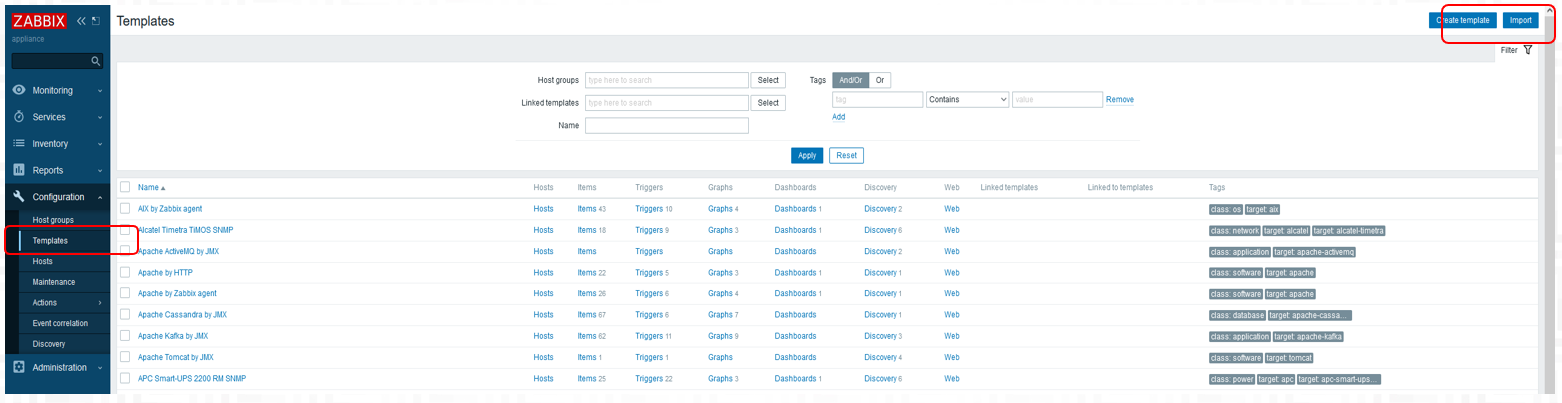Image resolution: width=1562 pixels, height=403 pixels.
Task: Open Discovery 4 for Apache Tomcat
Action: [x=883, y=357]
